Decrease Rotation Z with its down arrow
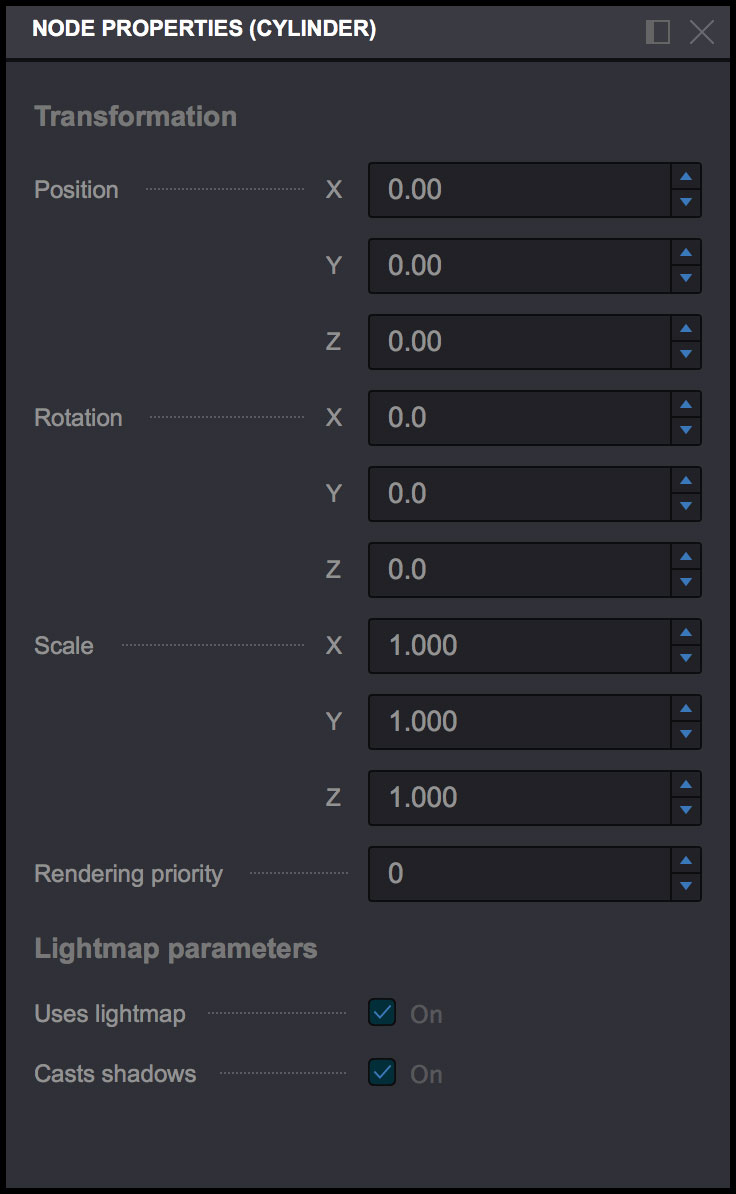736x1194 pixels. (686, 582)
